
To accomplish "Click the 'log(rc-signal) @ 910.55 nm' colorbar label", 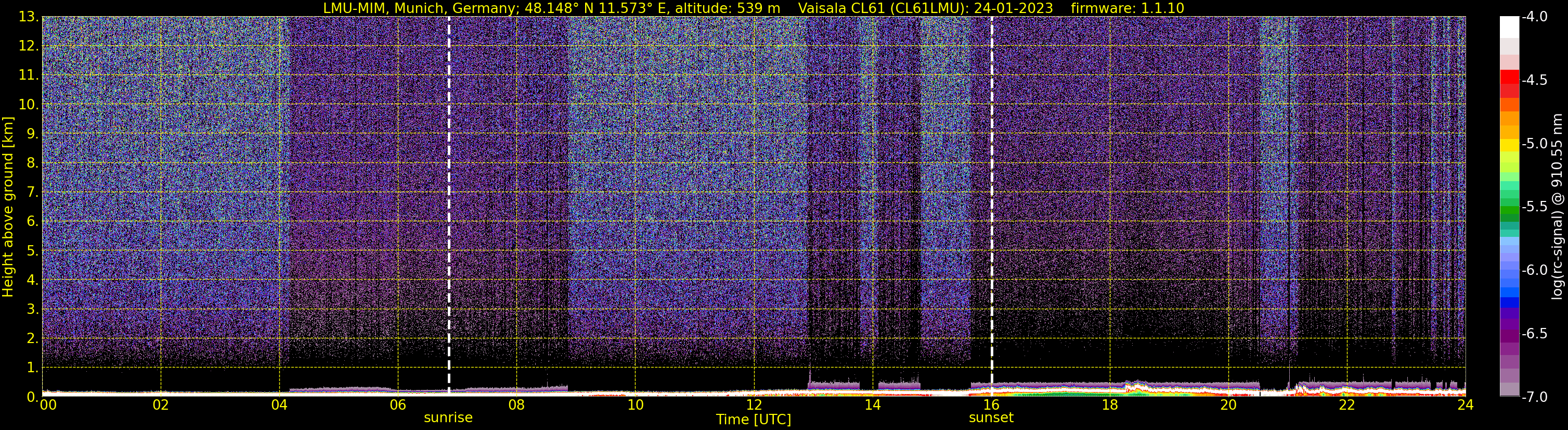I will pos(1559,207).
